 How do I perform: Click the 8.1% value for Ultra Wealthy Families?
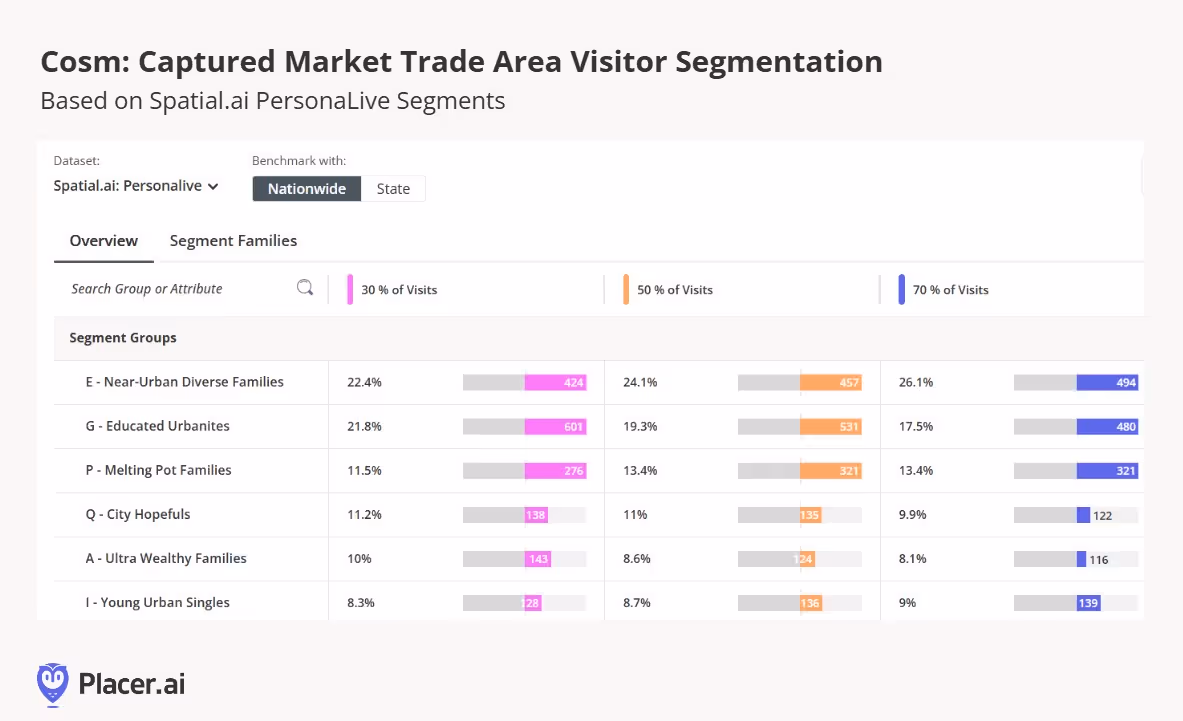(912, 559)
